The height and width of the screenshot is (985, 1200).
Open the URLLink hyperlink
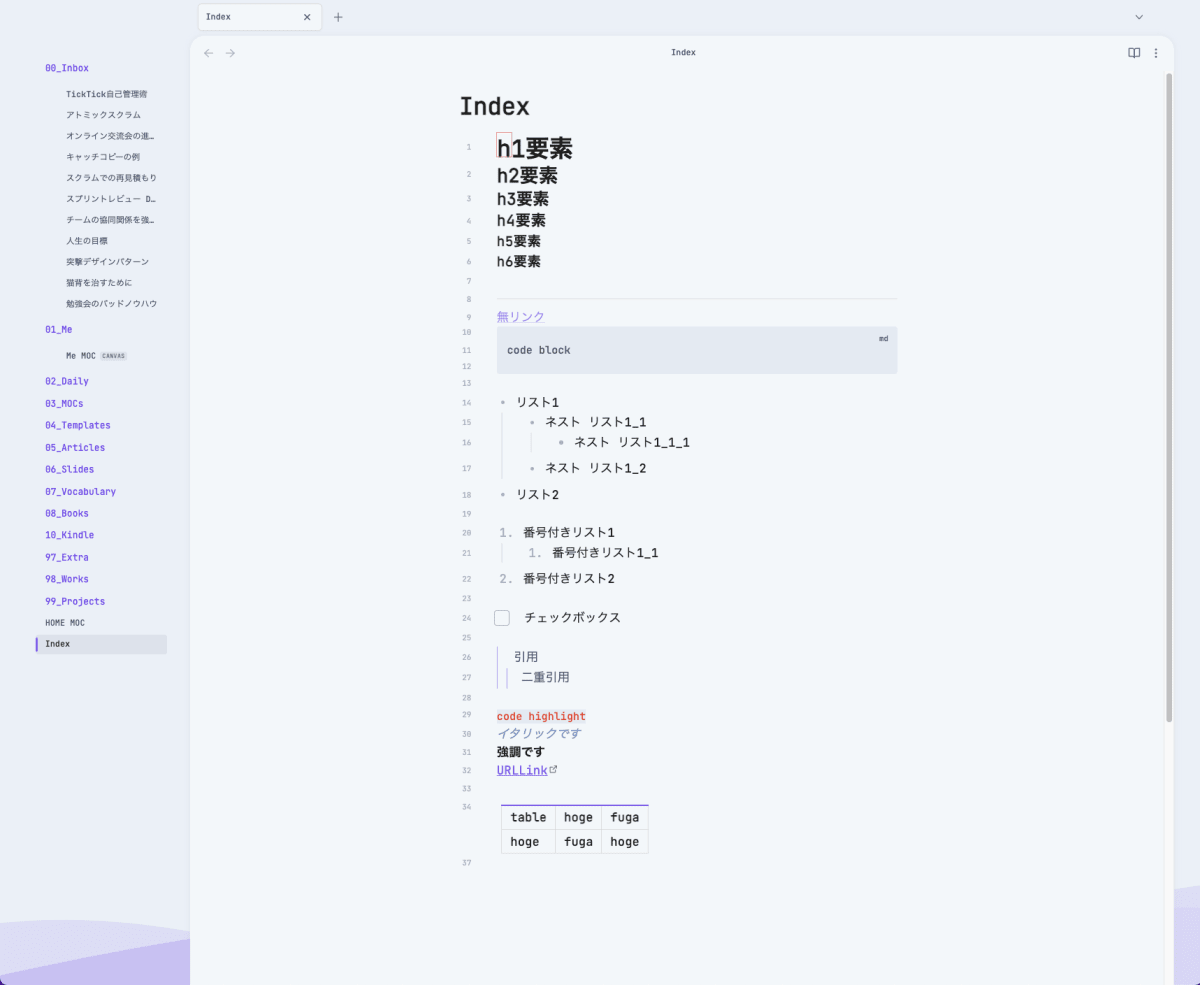tap(521, 770)
